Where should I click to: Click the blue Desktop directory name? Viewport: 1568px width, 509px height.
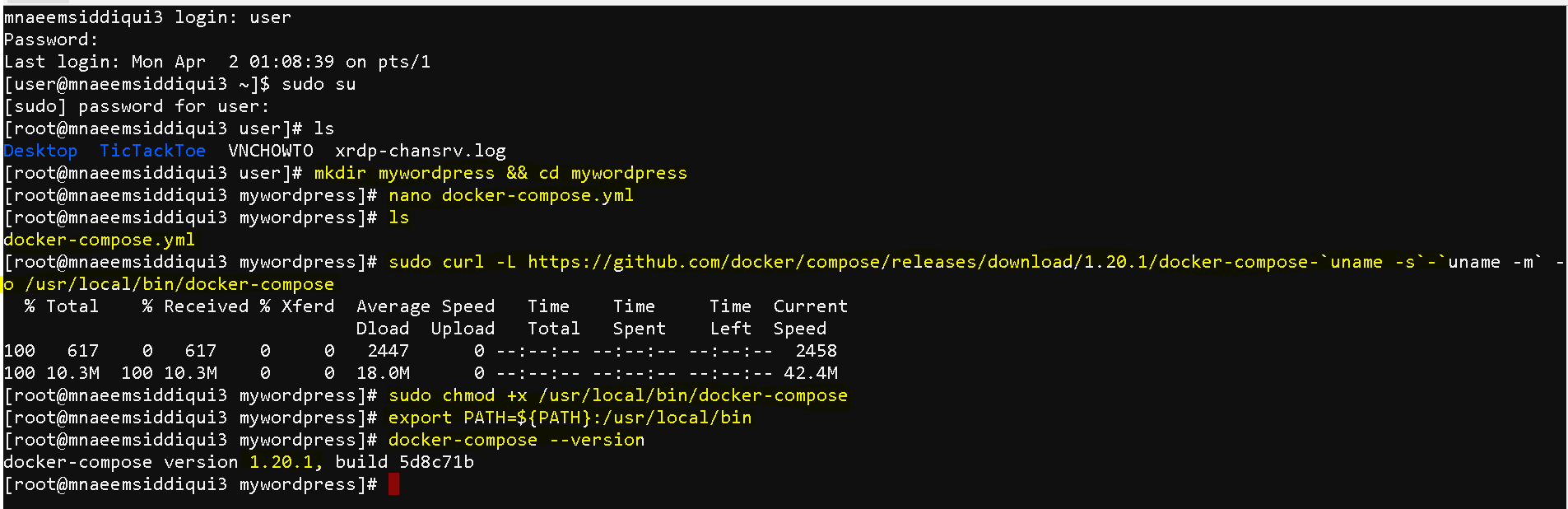(40, 151)
